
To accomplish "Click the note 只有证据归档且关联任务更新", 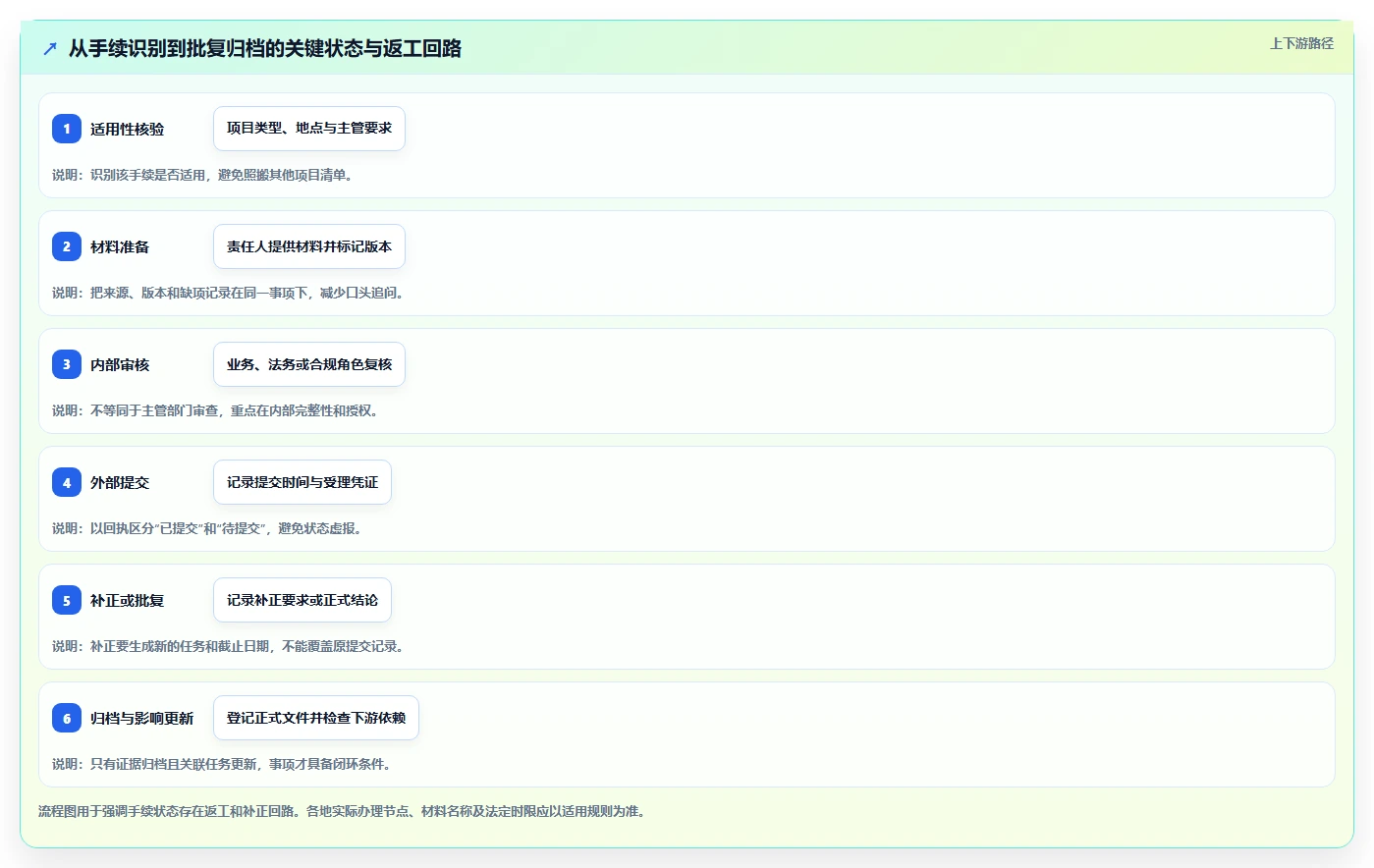I will (x=221, y=764).
